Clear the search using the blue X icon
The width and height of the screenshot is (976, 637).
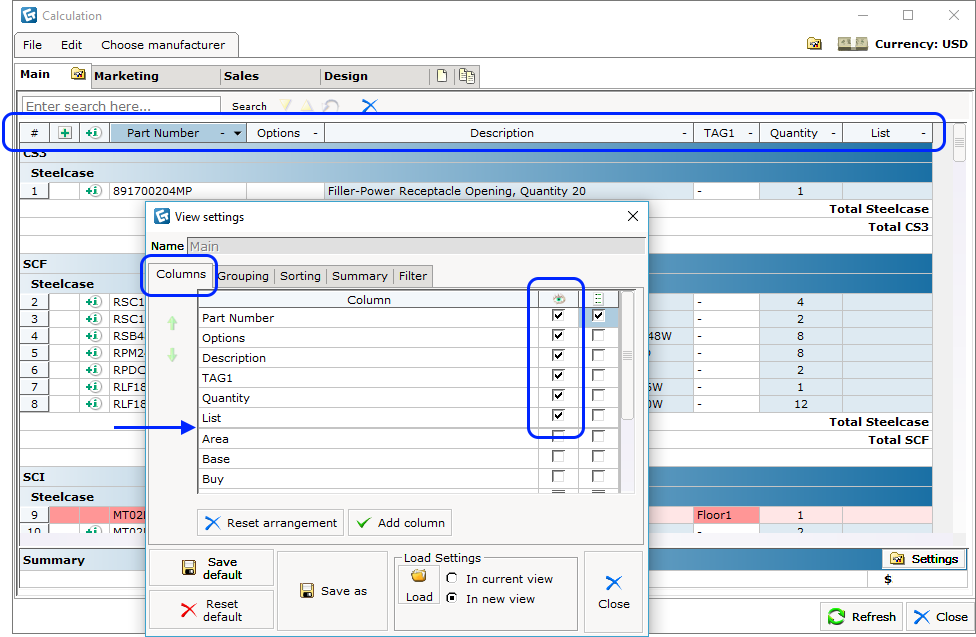369,105
